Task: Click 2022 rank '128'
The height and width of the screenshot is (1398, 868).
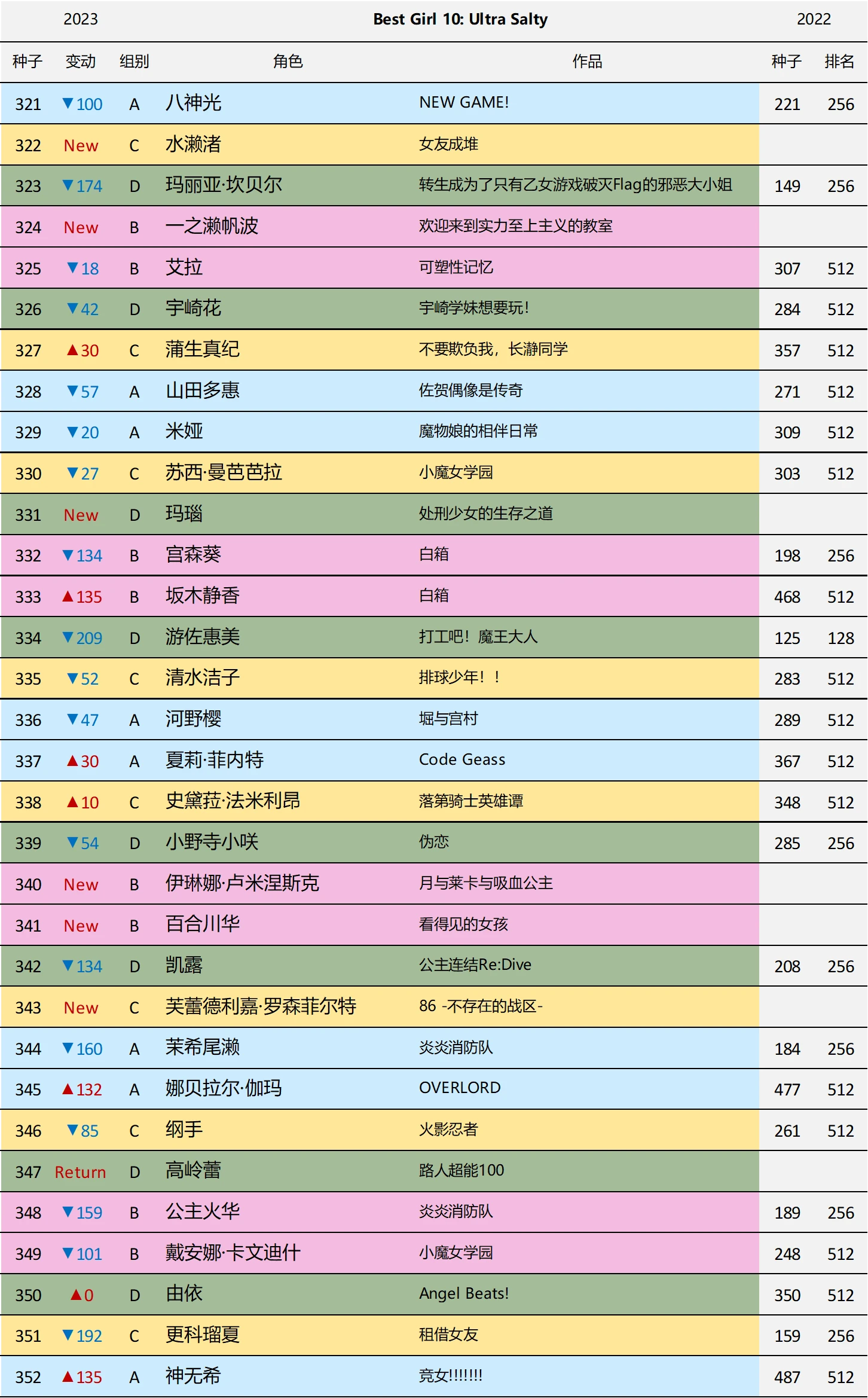Action: (x=841, y=639)
